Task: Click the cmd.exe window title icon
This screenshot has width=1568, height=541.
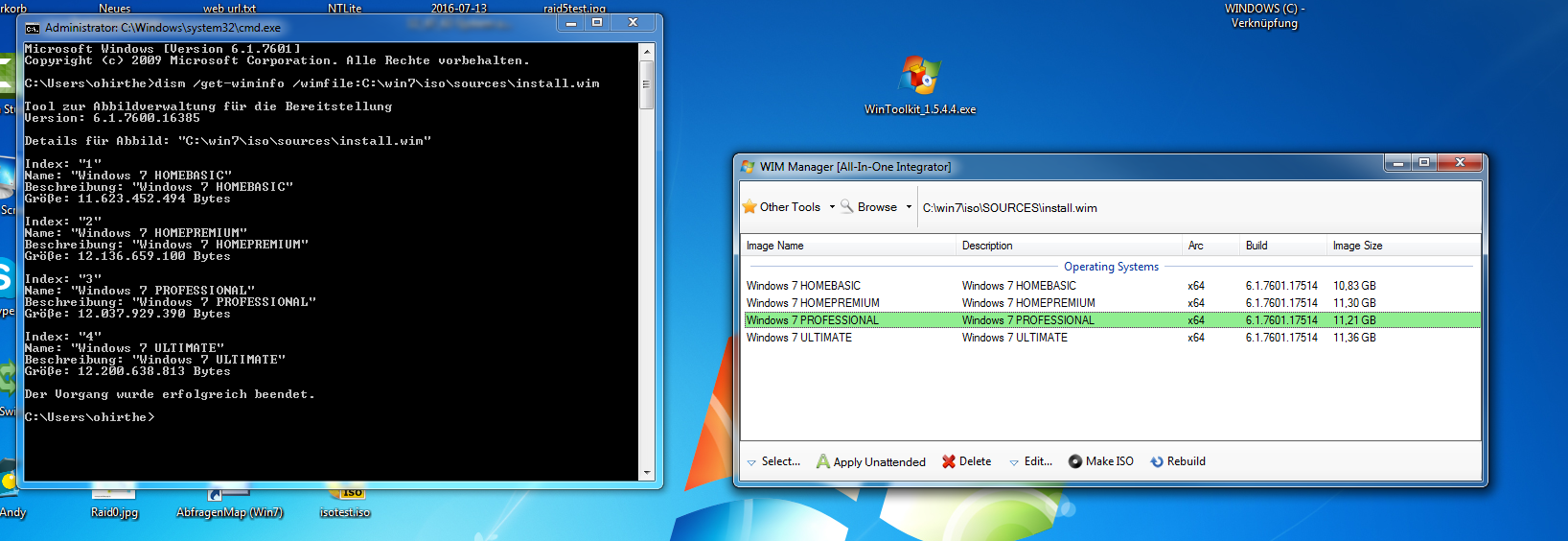Action: 33,28
